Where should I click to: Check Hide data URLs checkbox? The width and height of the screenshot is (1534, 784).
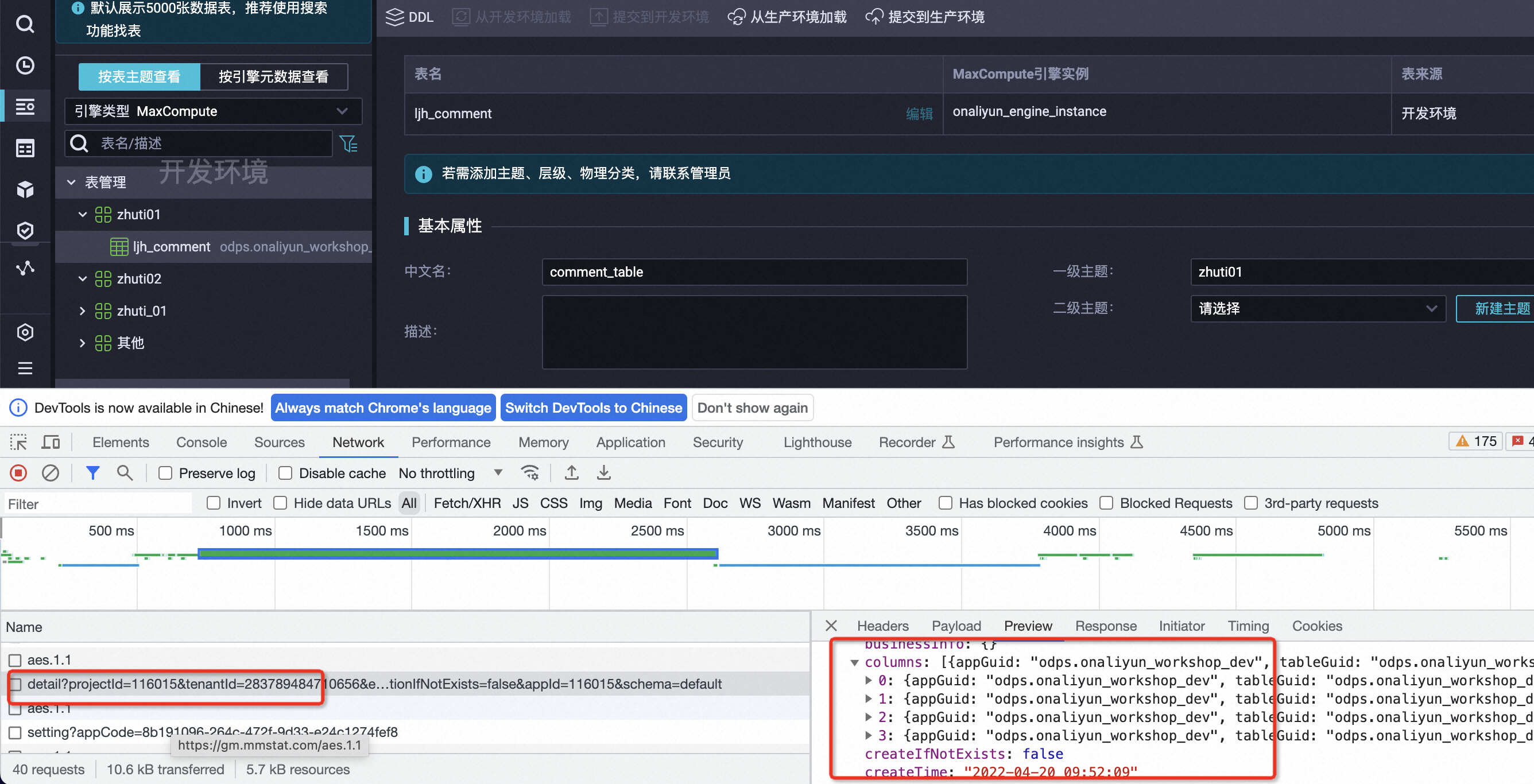click(x=280, y=503)
